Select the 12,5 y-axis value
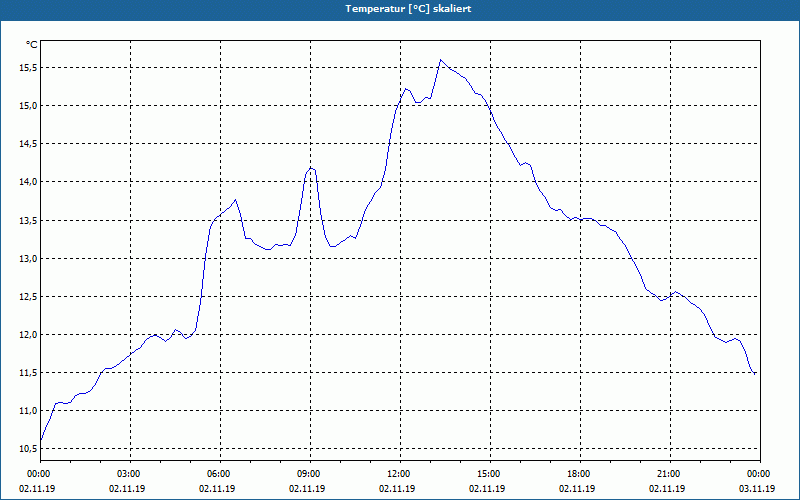This screenshot has width=800, height=500. point(26,296)
